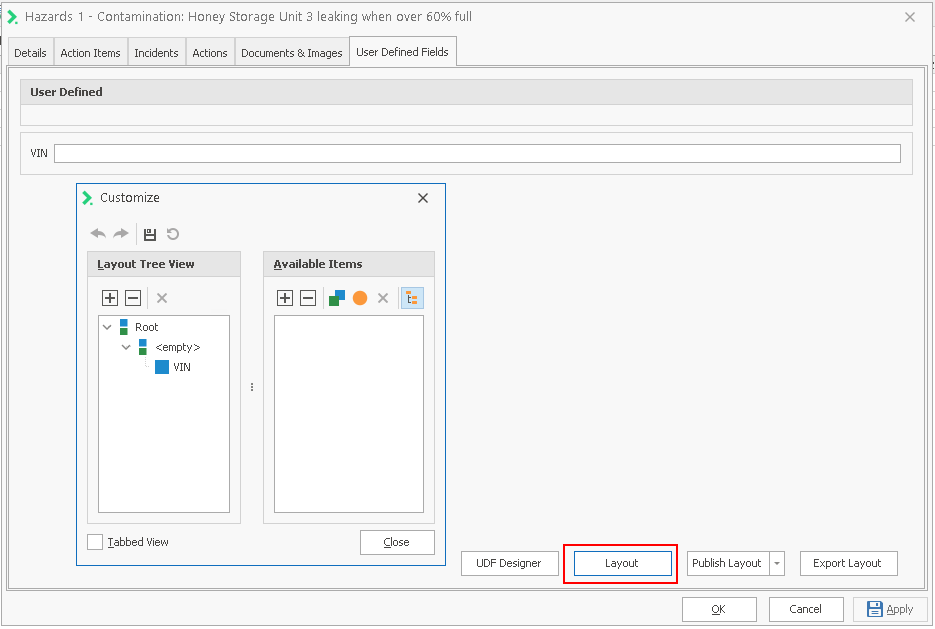Collapse the <empty> group node
The image size is (935, 629).
coord(126,347)
